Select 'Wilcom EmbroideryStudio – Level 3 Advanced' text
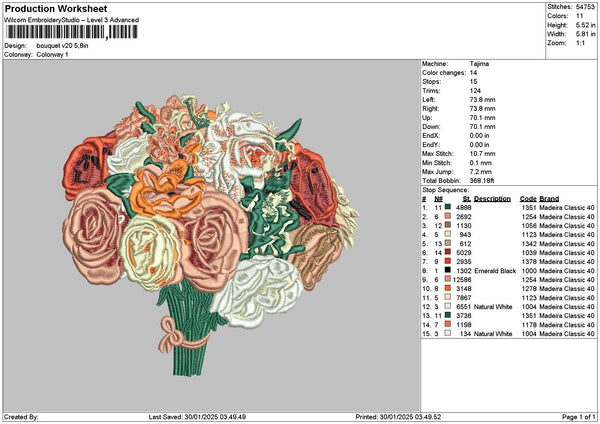The width and height of the screenshot is (600, 424). (72, 20)
